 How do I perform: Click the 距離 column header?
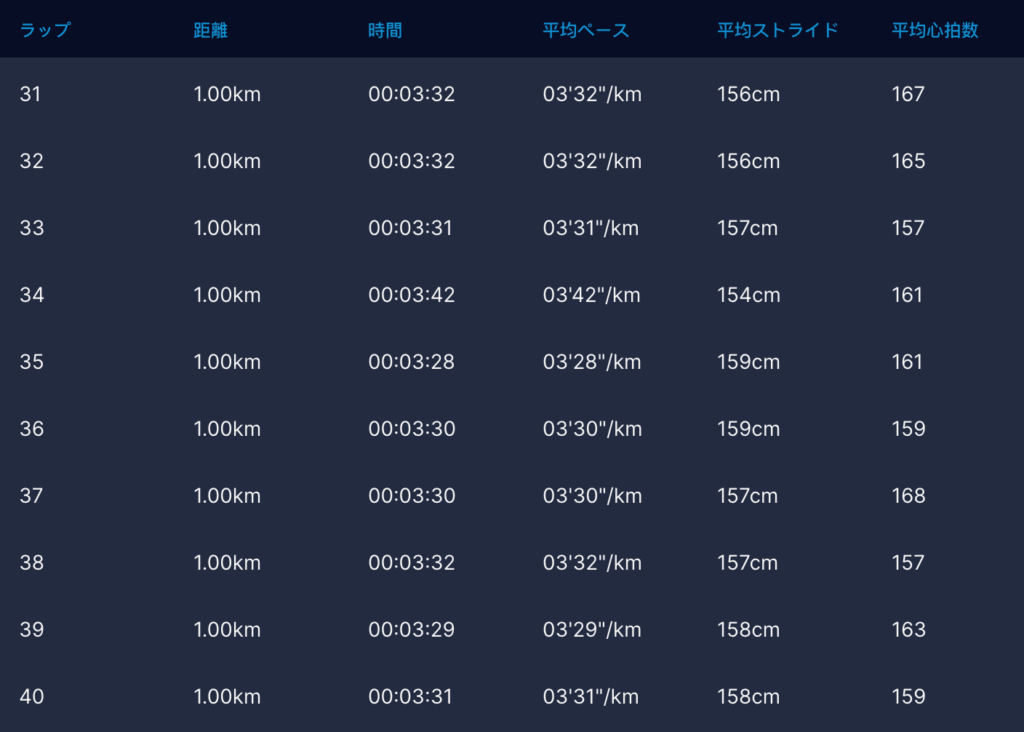tap(210, 30)
